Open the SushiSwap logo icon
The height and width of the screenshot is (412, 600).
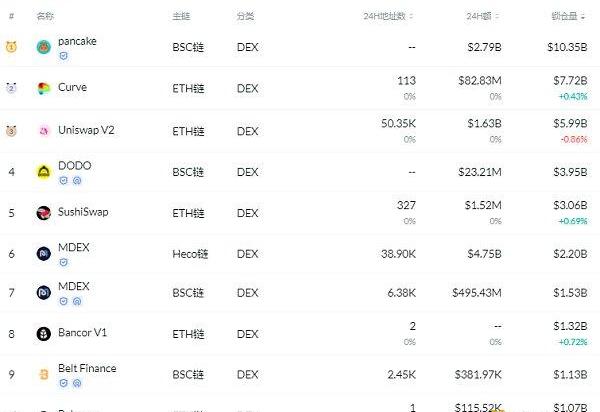44,213
